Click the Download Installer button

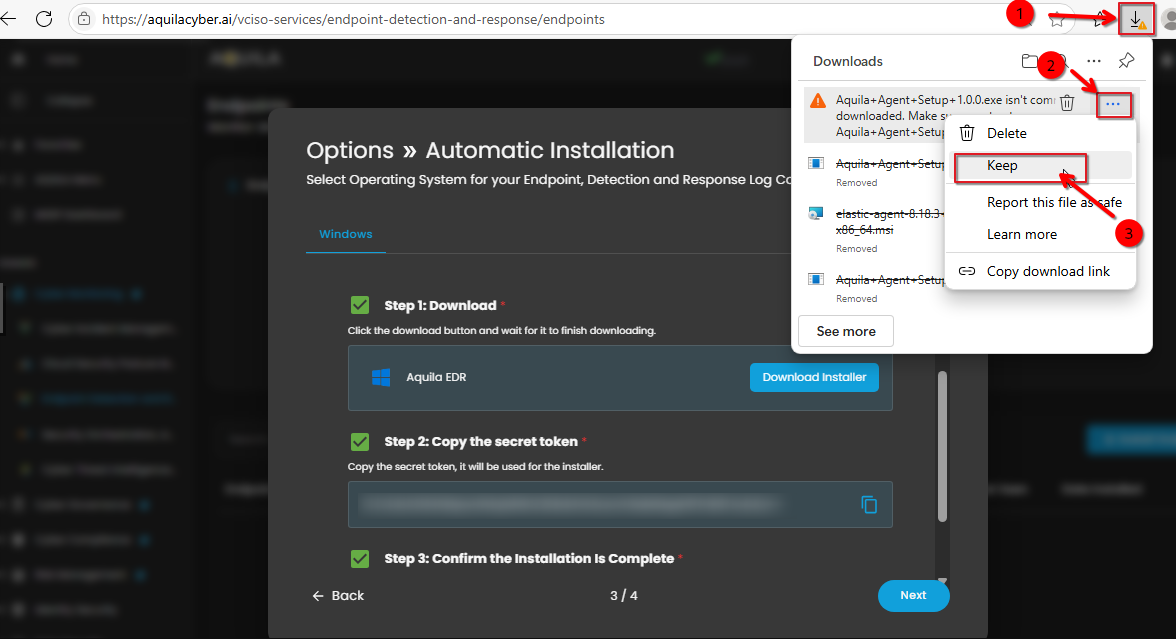coord(814,377)
